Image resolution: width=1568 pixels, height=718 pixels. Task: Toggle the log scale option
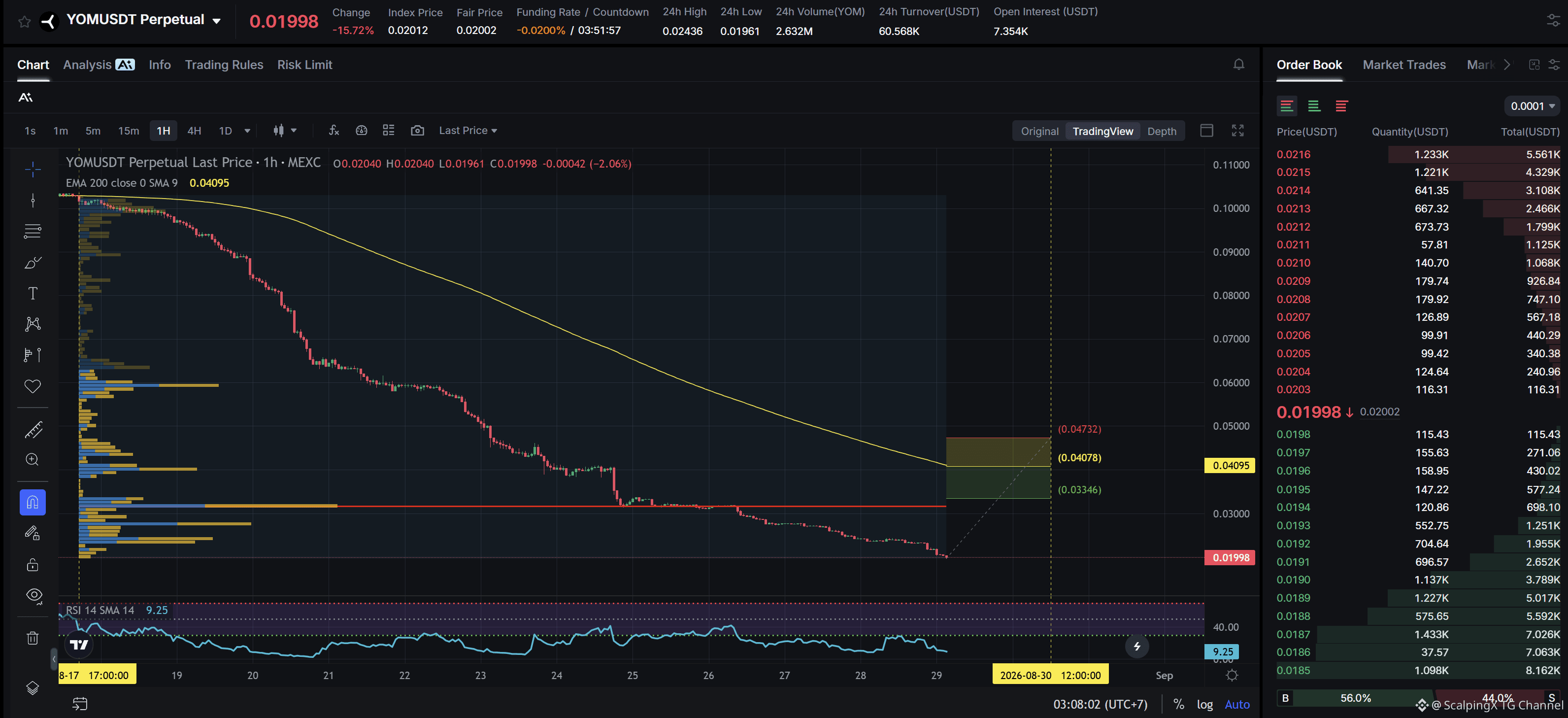(x=1204, y=705)
